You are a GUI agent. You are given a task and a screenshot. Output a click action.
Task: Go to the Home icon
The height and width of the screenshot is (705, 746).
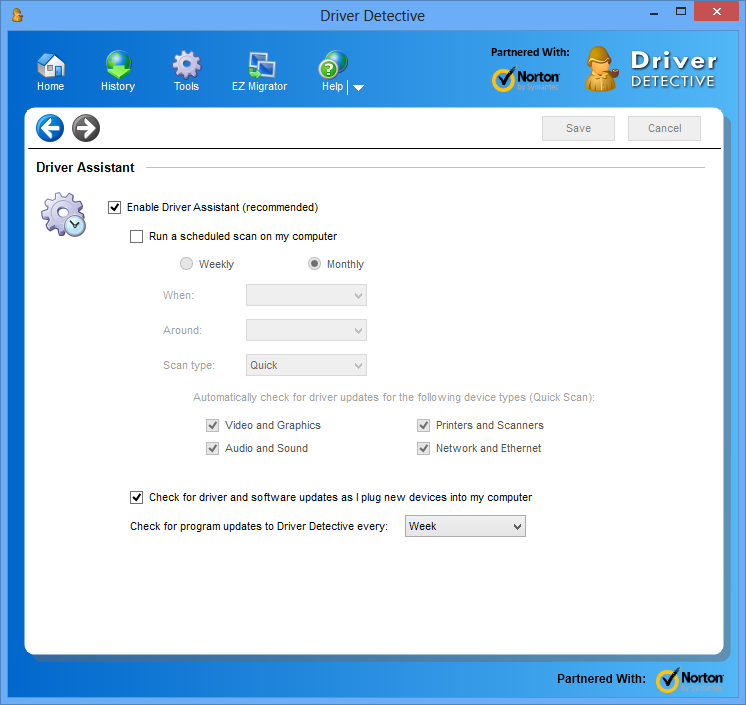point(50,65)
